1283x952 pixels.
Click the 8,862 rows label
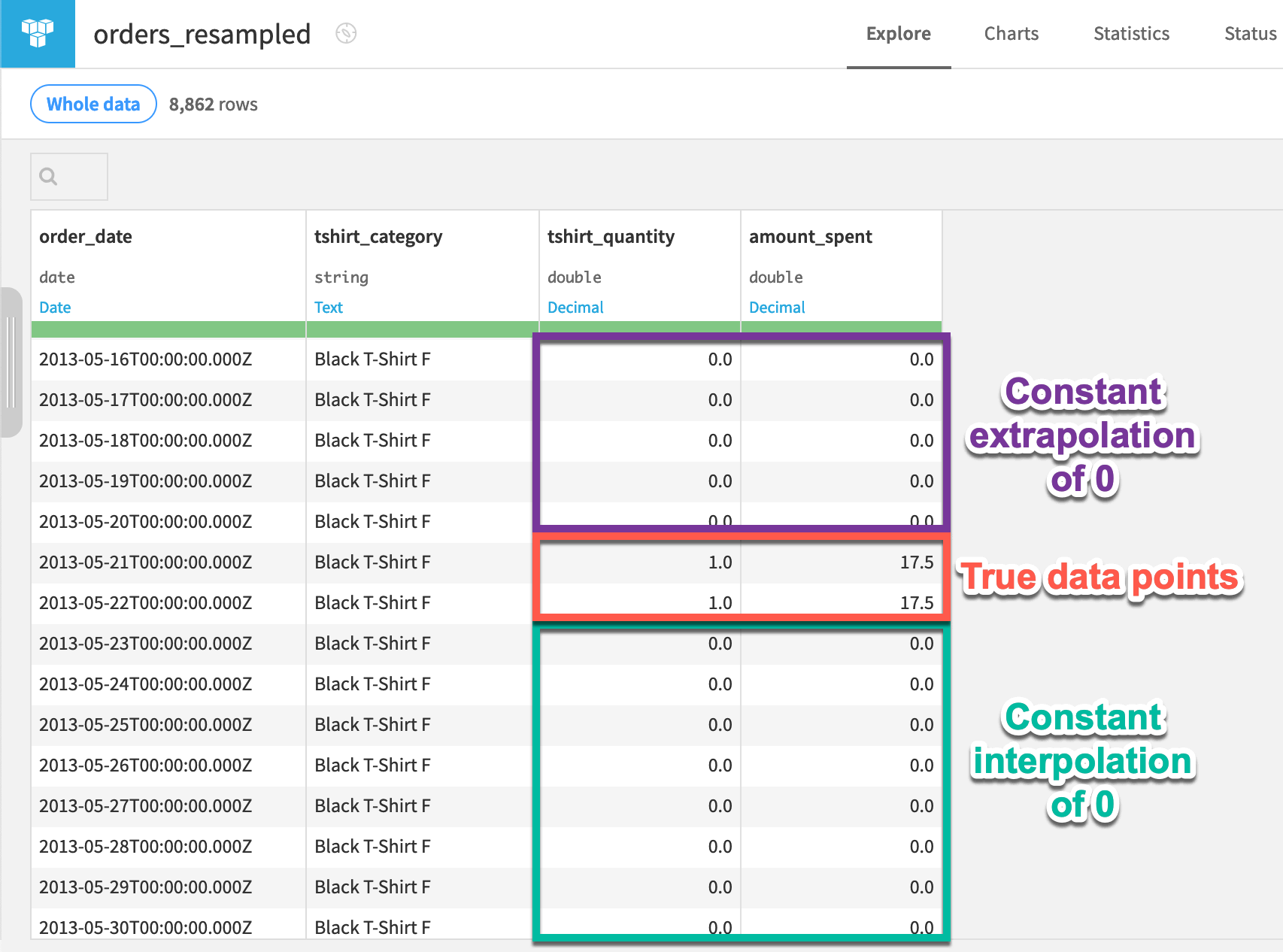[213, 104]
